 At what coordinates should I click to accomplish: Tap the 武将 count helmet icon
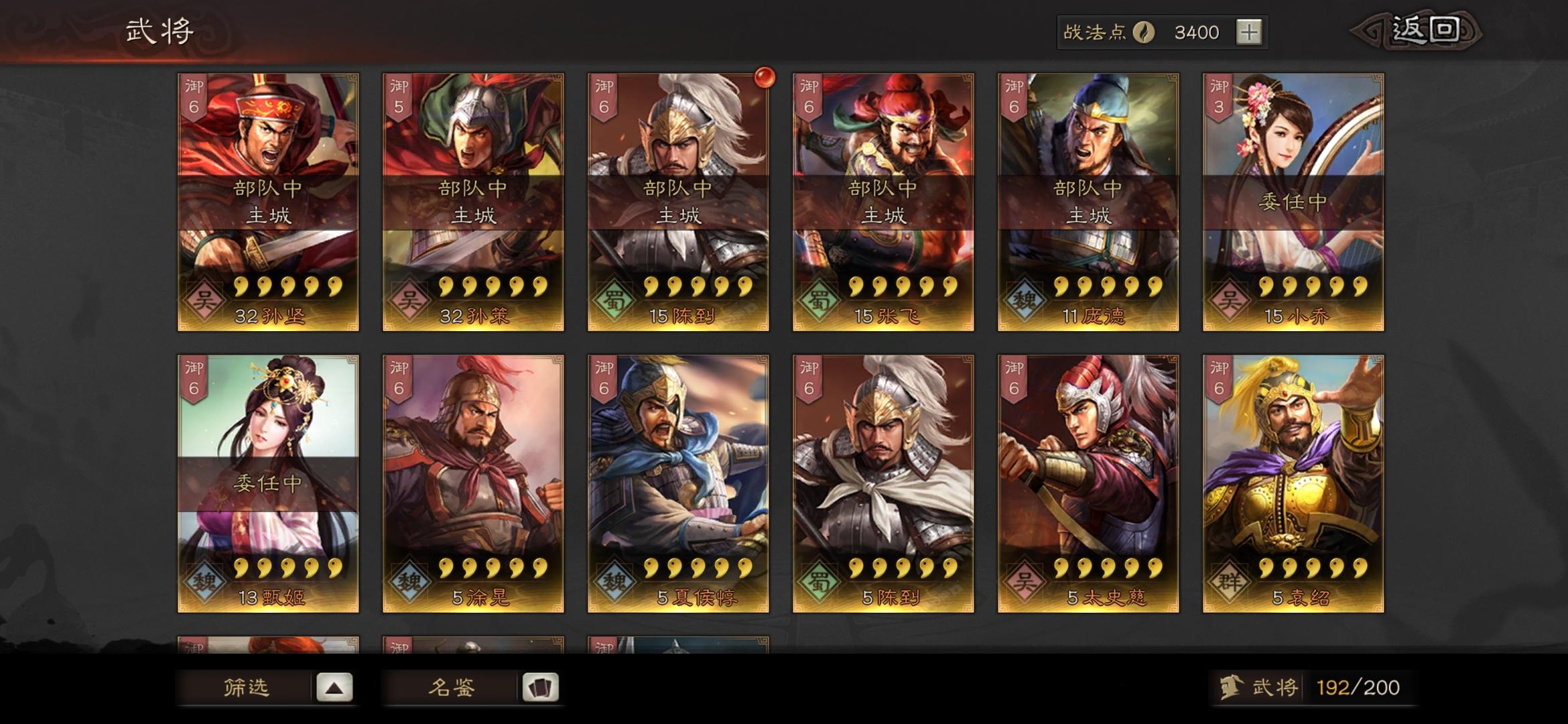1230,688
